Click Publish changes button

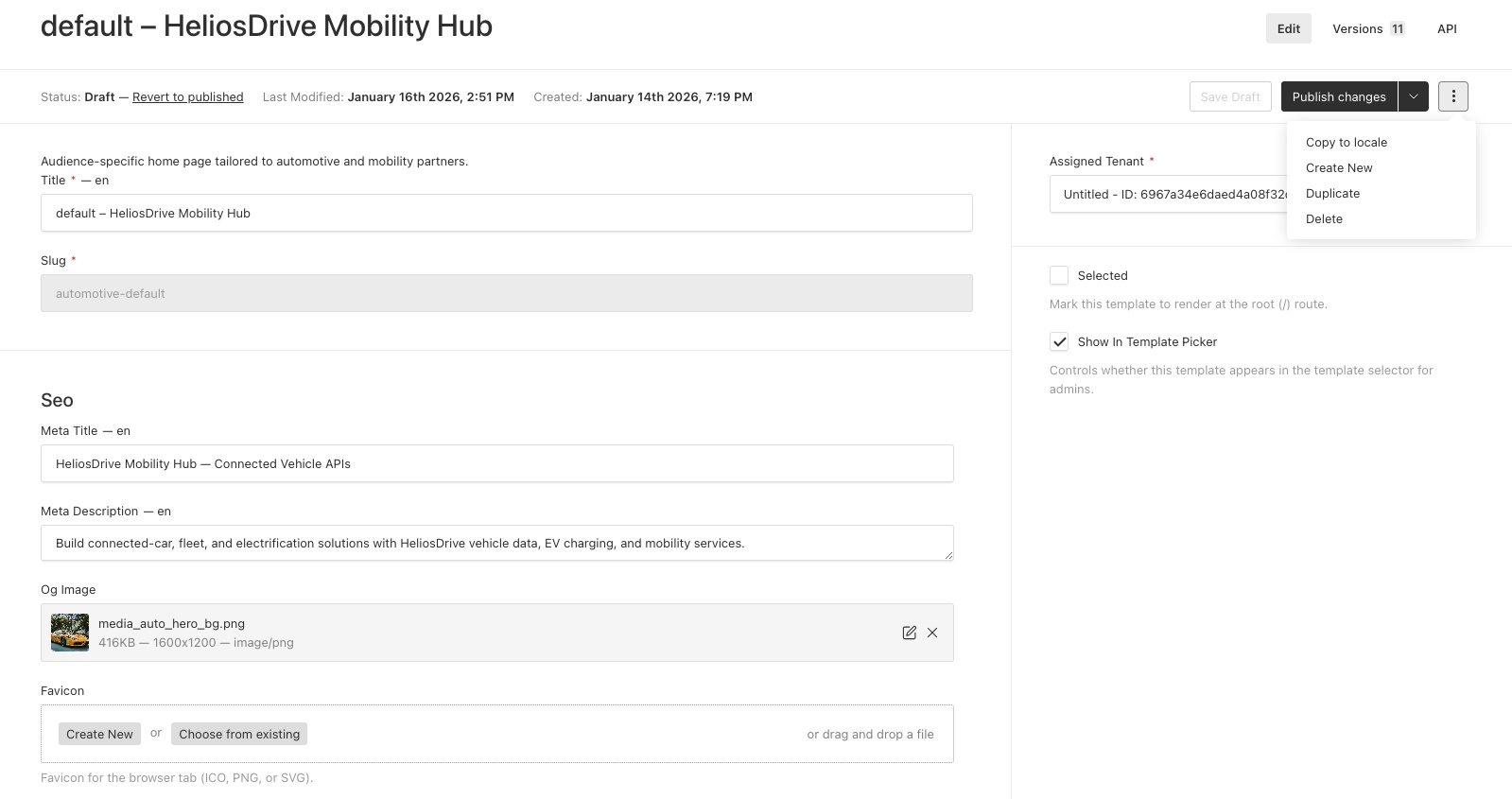1339,96
